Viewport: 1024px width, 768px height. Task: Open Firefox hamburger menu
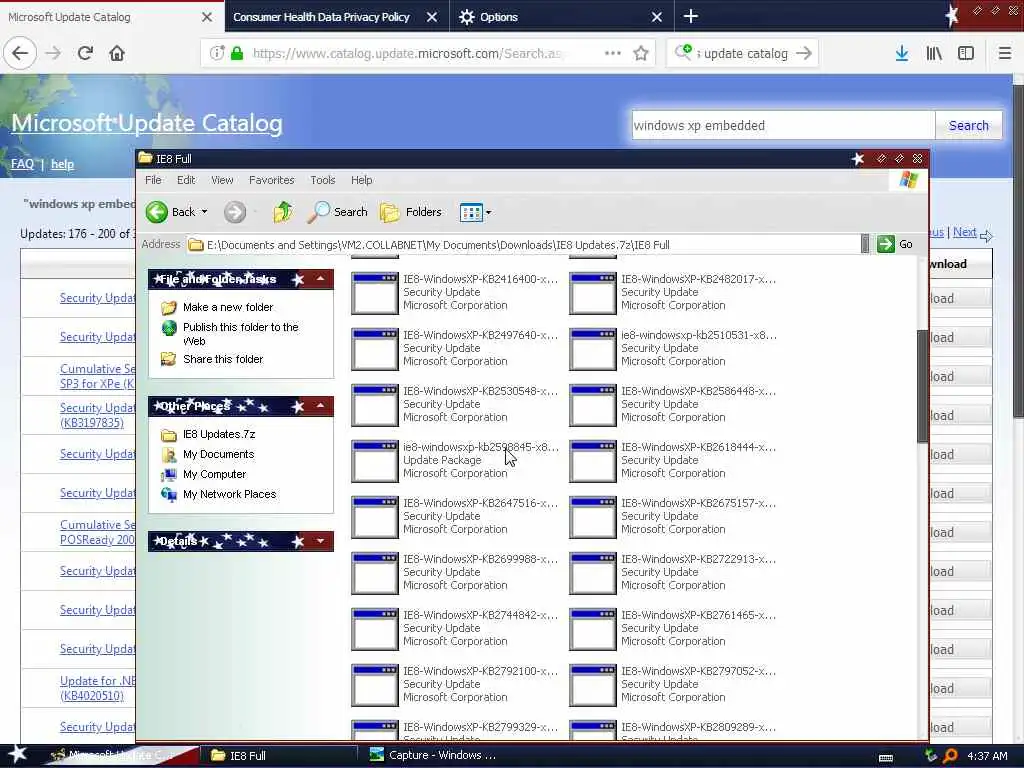(1004, 53)
